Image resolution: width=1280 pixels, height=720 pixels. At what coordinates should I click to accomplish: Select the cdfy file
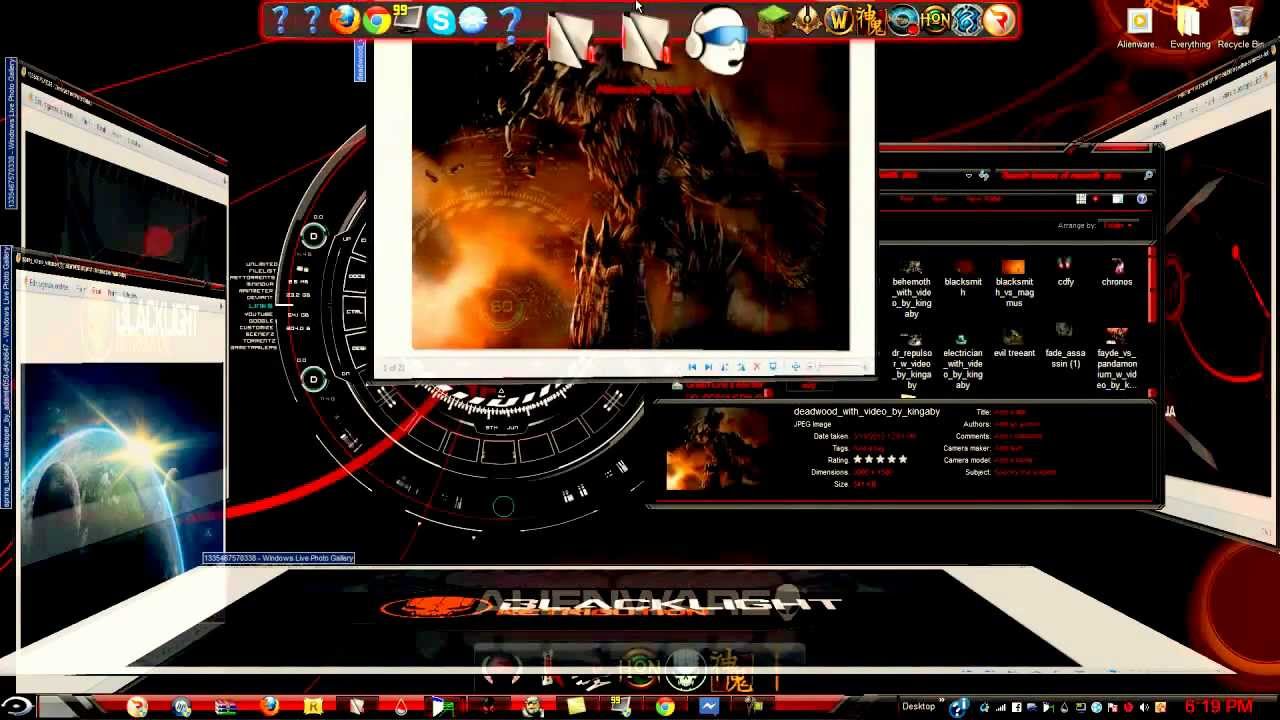click(1065, 273)
